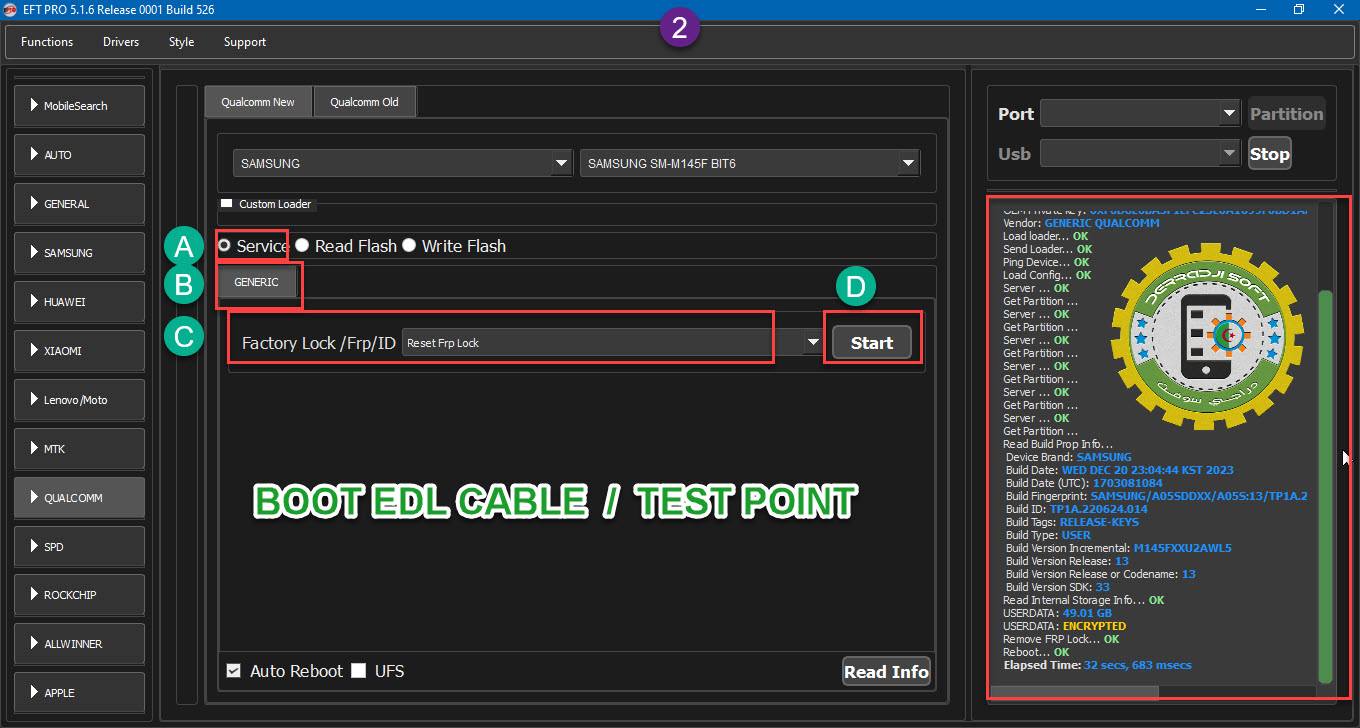Open the Usb dropdown
The image size is (1360, 728).
1140,154
